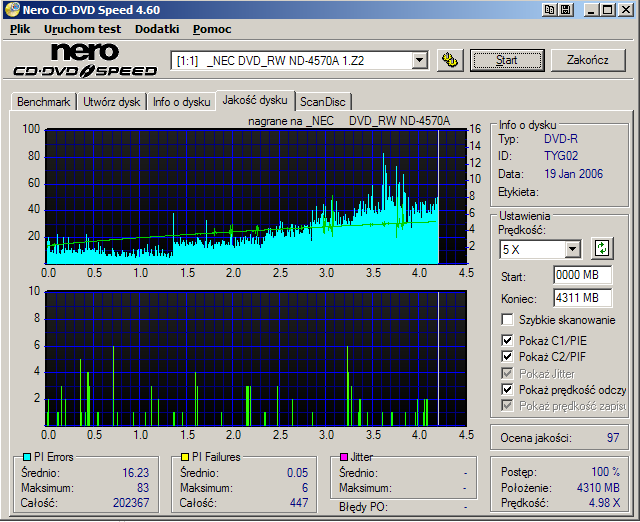Click the Prędkość value 4.98 X

(x=604, y=503)
